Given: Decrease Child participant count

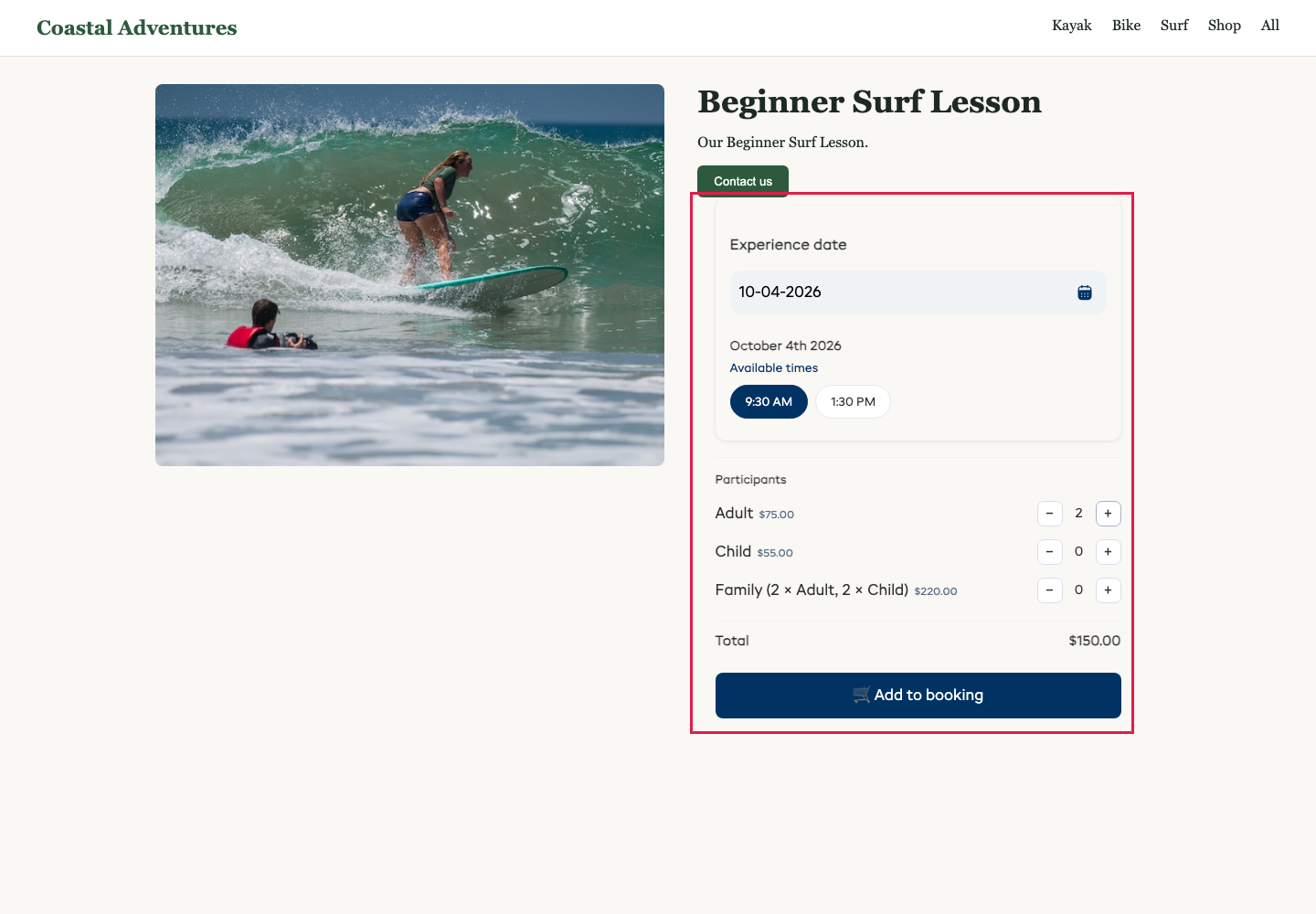Looking at the screenshot, I should (x=1050, y=552).
